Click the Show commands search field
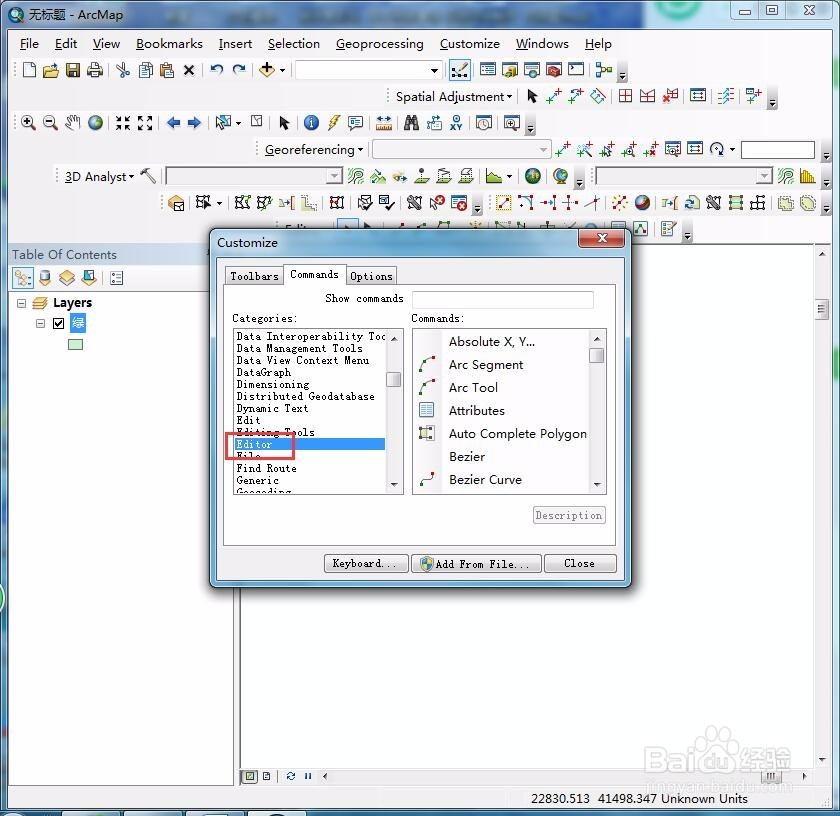The width and height of the screenshot is (840, 816). (502, 300)
